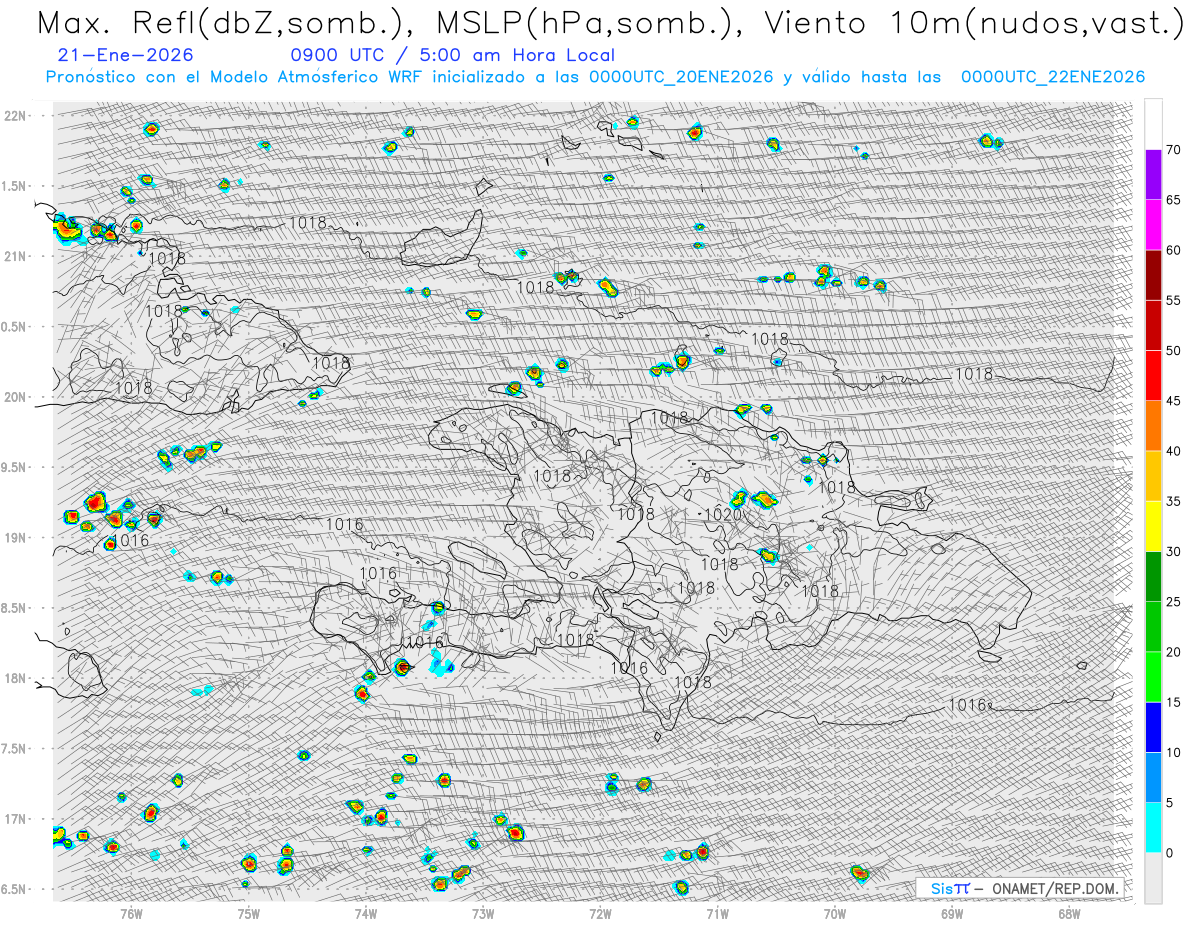Click the '70' colorbar label

[x=1173, y=150]
